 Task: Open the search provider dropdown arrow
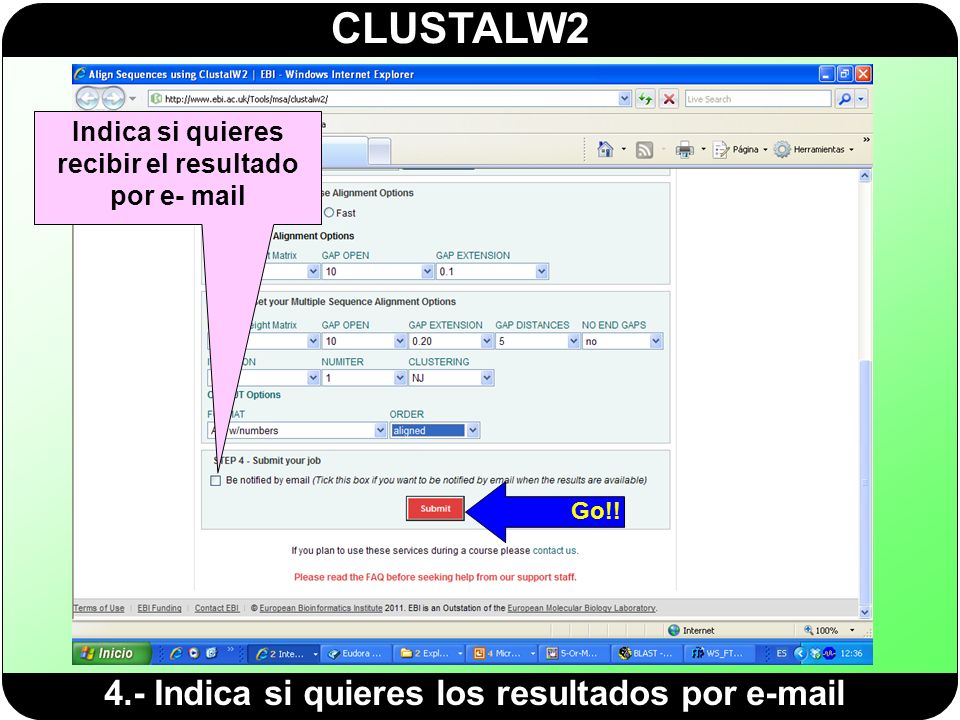(x=861, y=99)
